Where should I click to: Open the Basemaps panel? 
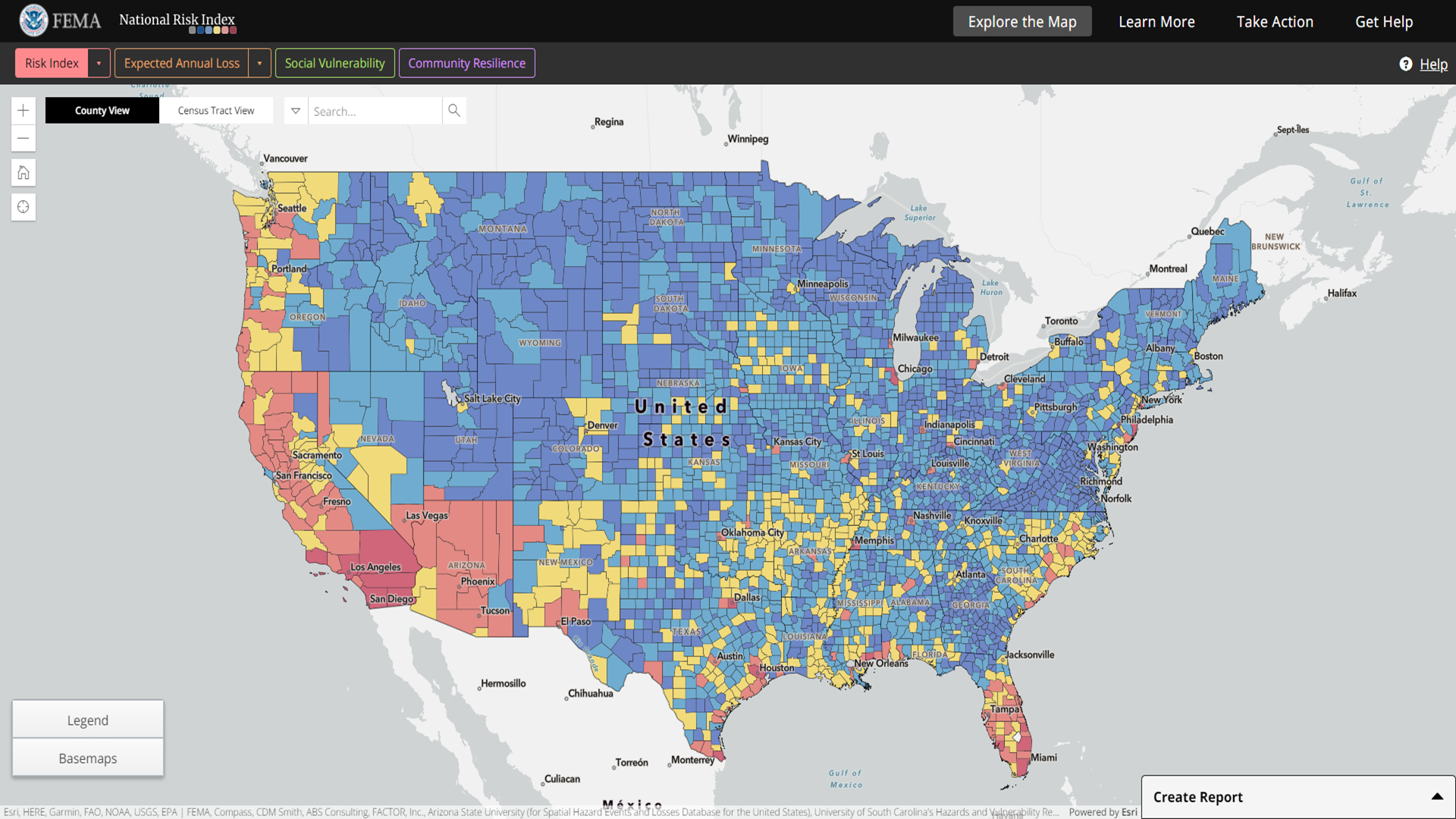pos(87,758)
